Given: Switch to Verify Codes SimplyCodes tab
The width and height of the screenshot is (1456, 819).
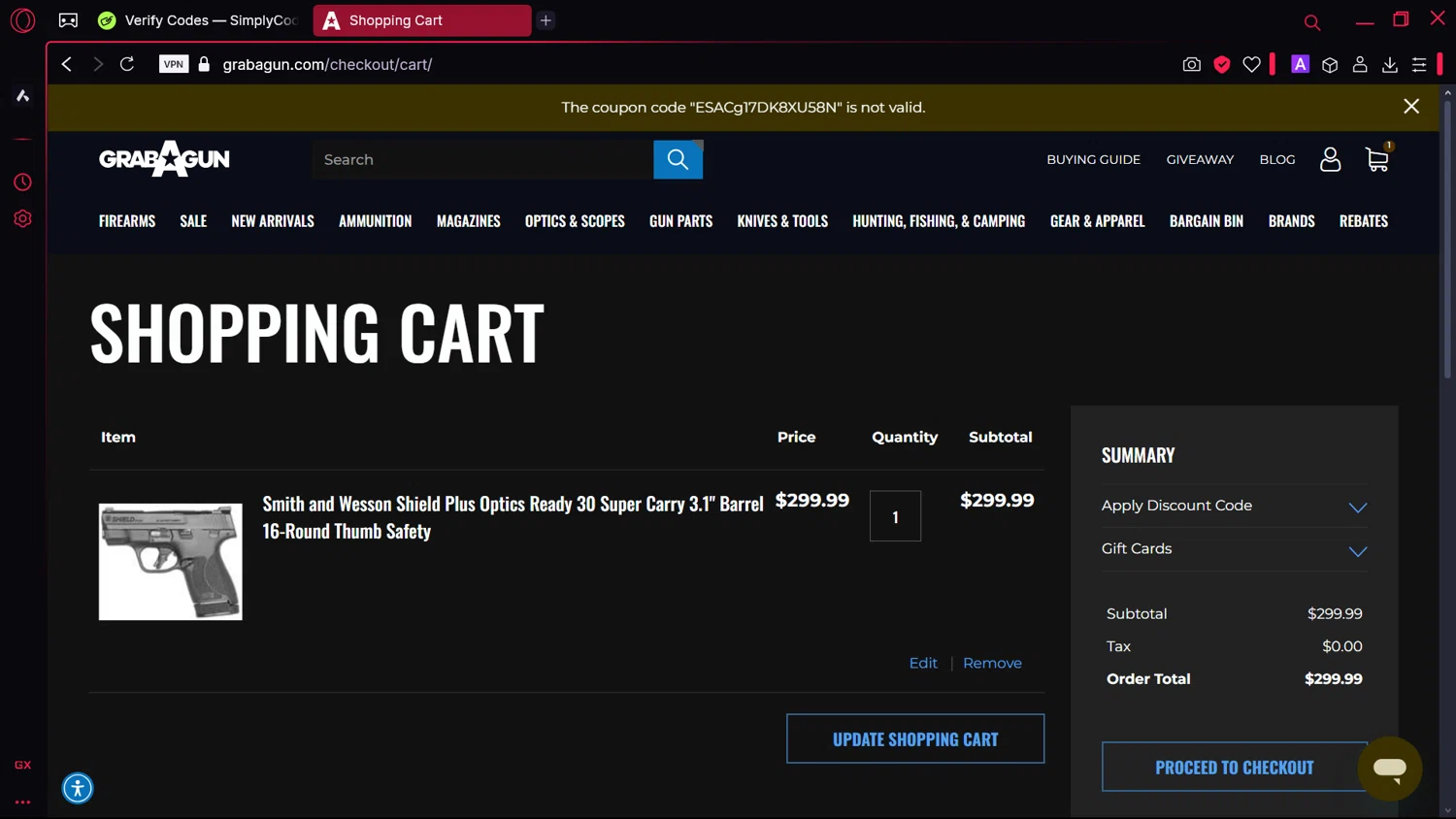Looking at the screenshot, I should [198, 20].
